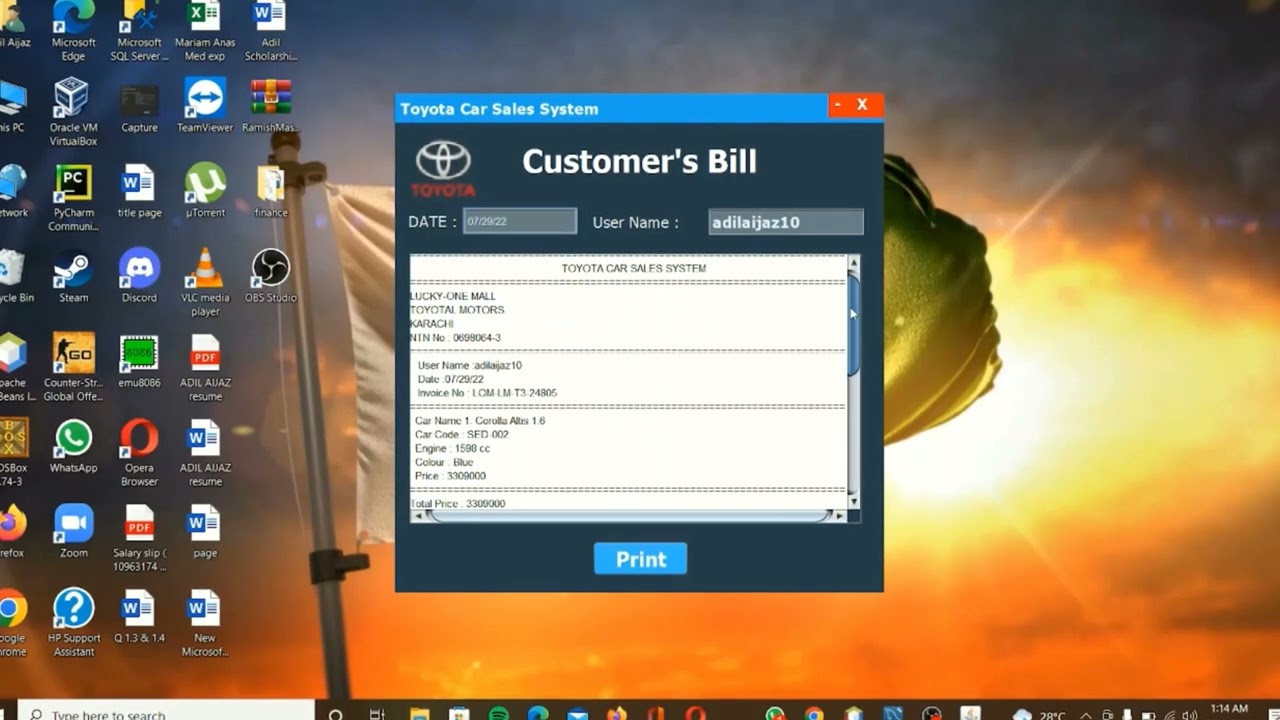
Task: Open the Mariam Anas Med exp Excel file
Action: click(x=205, y=30)
